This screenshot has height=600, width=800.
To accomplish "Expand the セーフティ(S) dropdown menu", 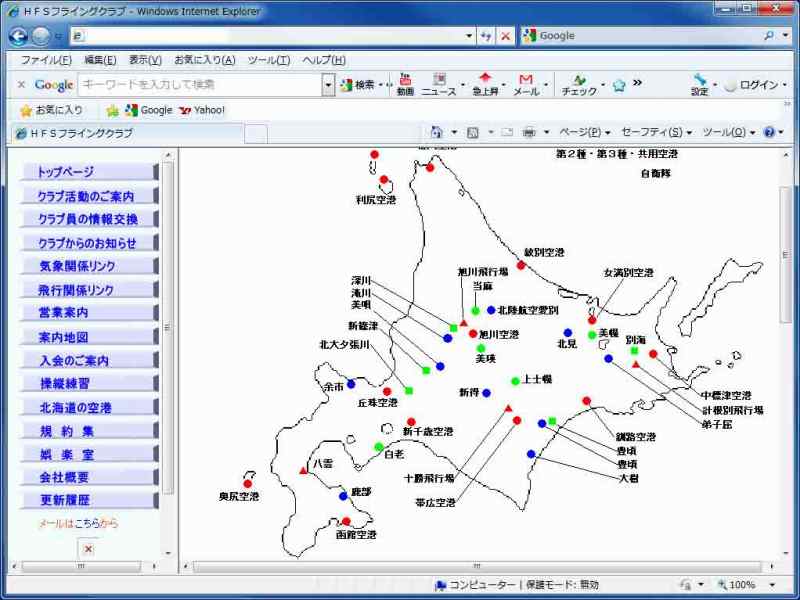I will (656, 132).
